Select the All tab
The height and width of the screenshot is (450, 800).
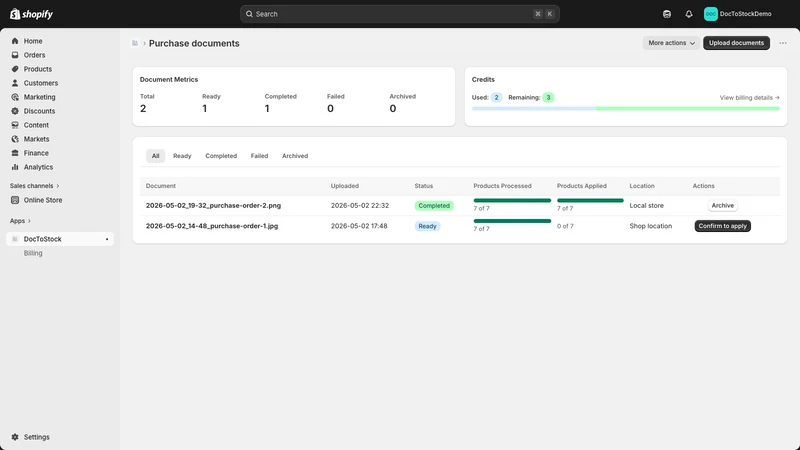pyautogui.click(x=155, y=156)
